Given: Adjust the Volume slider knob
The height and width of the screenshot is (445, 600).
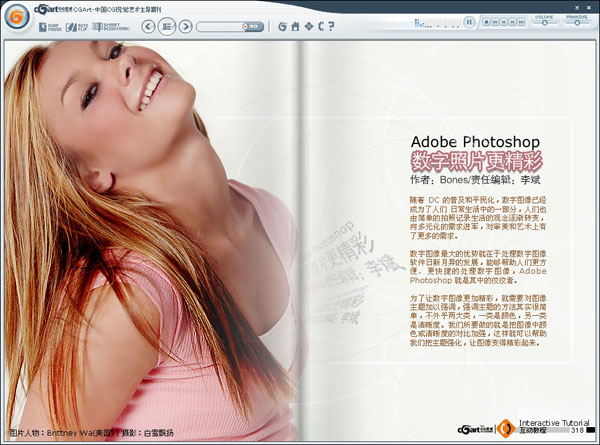Looking at the screenshot, I should (545, 23).
